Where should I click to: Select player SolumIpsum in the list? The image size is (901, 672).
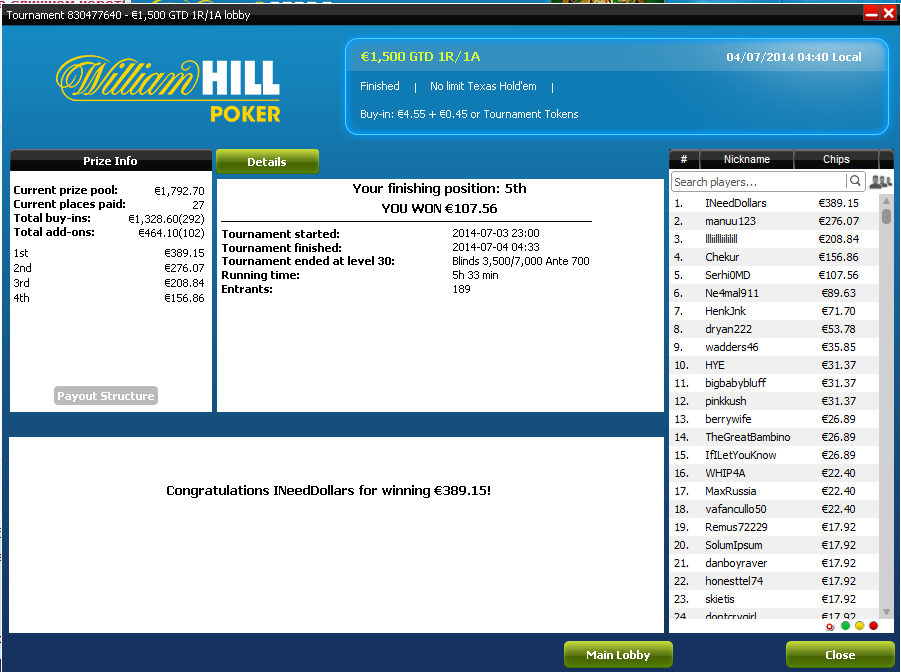pos(774,545)
